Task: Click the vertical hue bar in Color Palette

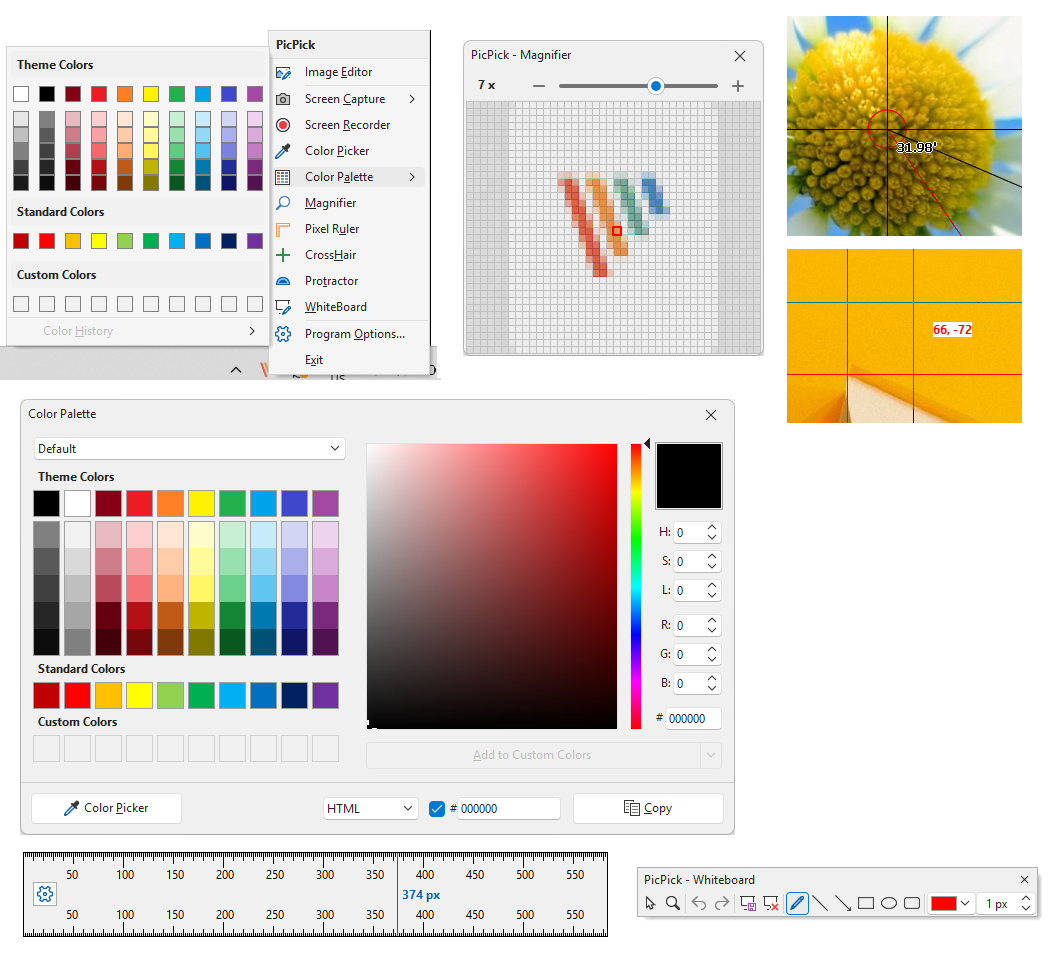Action: tap(636, 586)
